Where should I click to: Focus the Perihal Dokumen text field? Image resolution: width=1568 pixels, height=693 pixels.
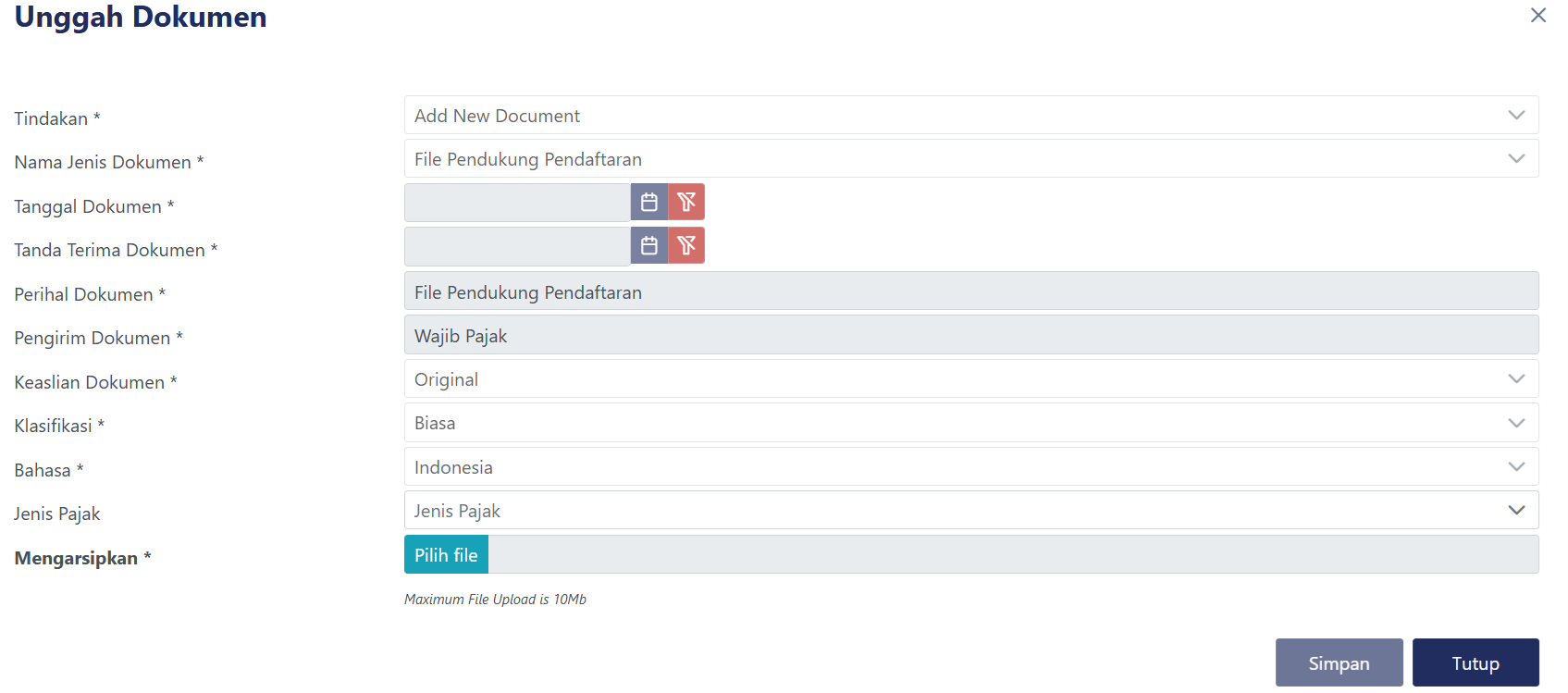969,291
